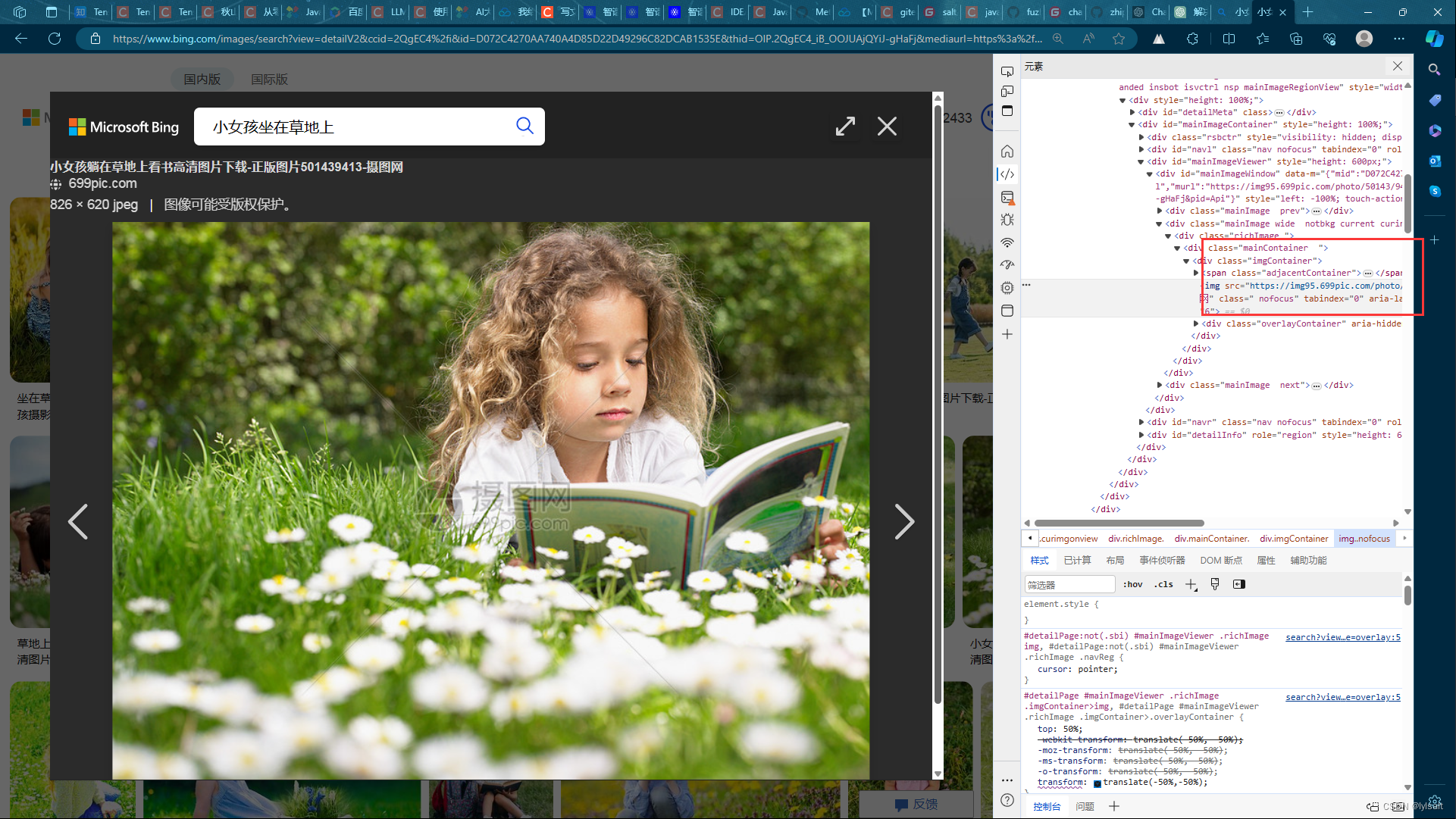Click the 筛选器 styles filter field
This screenshot has width=1456, height=819.
pyautogui.click(x=1069, y=585)
